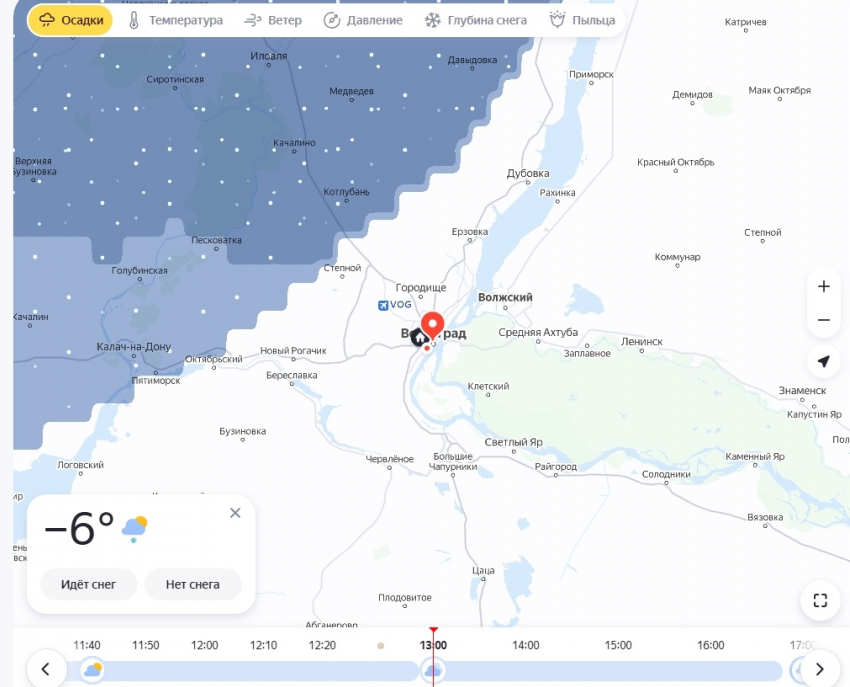The image size is (850, 687).
Task: Advance timeline with right arrow
Action: (x=819, y=669)
